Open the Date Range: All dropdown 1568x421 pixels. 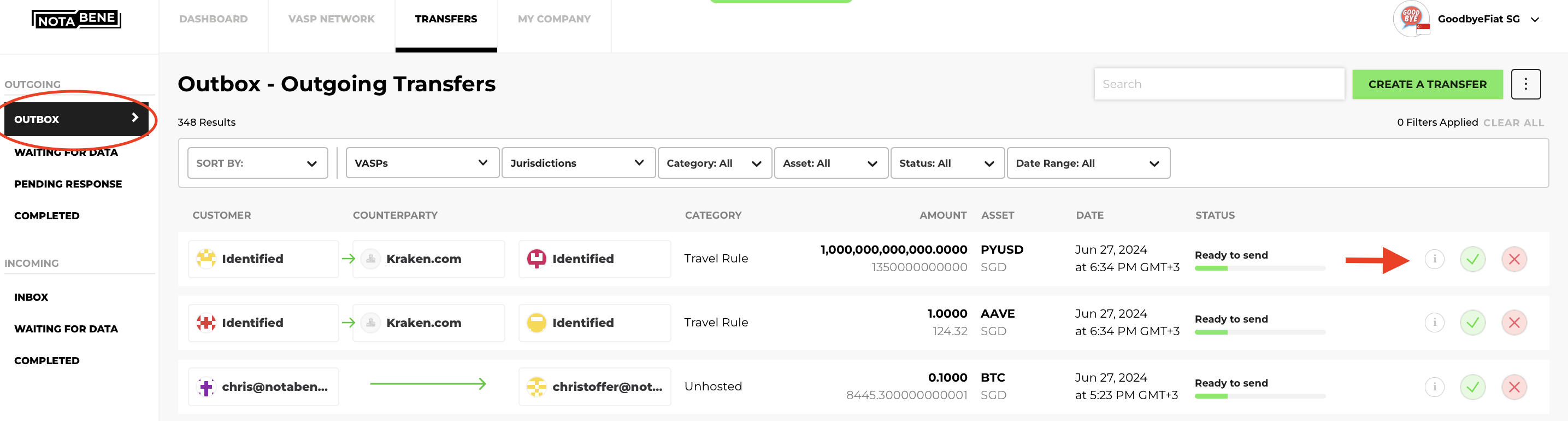click(x=1088, y=163)
